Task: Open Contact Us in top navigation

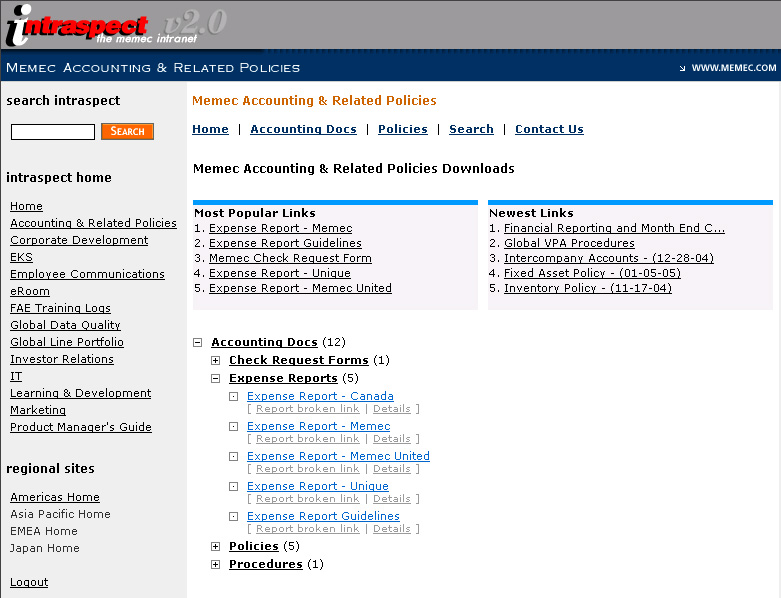Action: [x=549, y=129]
